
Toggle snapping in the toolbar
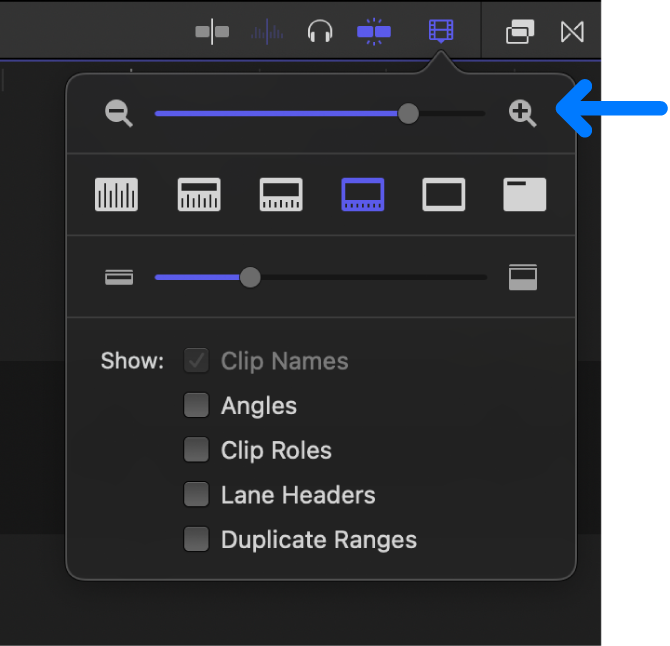coord(374,32)
